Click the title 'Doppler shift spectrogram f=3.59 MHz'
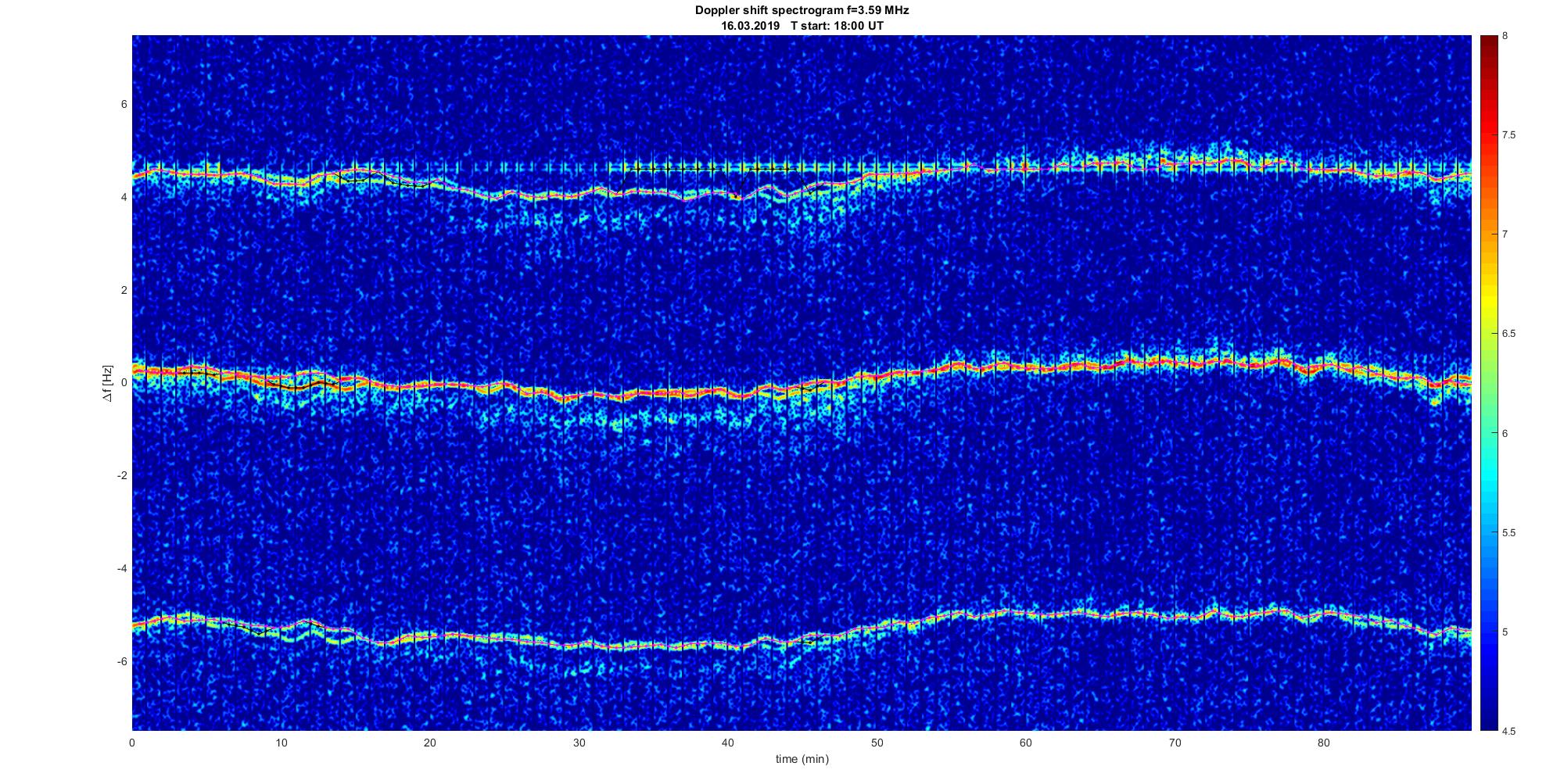Viewport: 1564px width, 784px height. point(802,11)
